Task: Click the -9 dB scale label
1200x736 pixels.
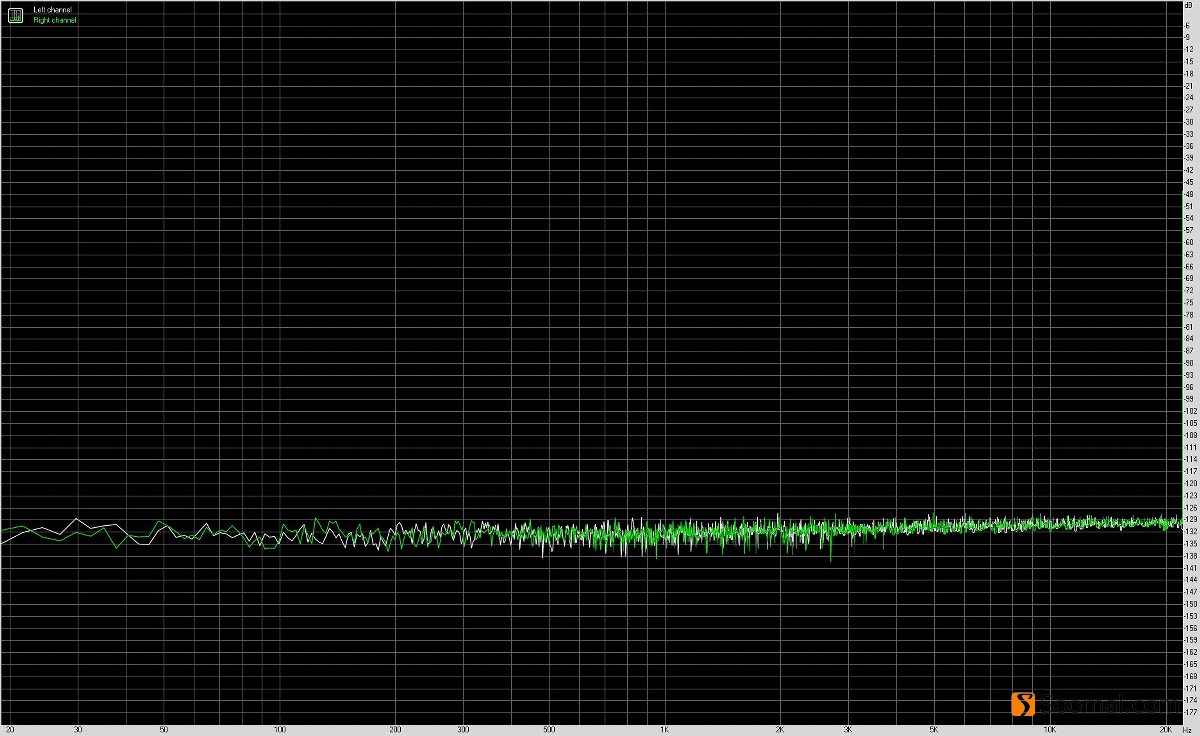Action: pos(1187,36)
